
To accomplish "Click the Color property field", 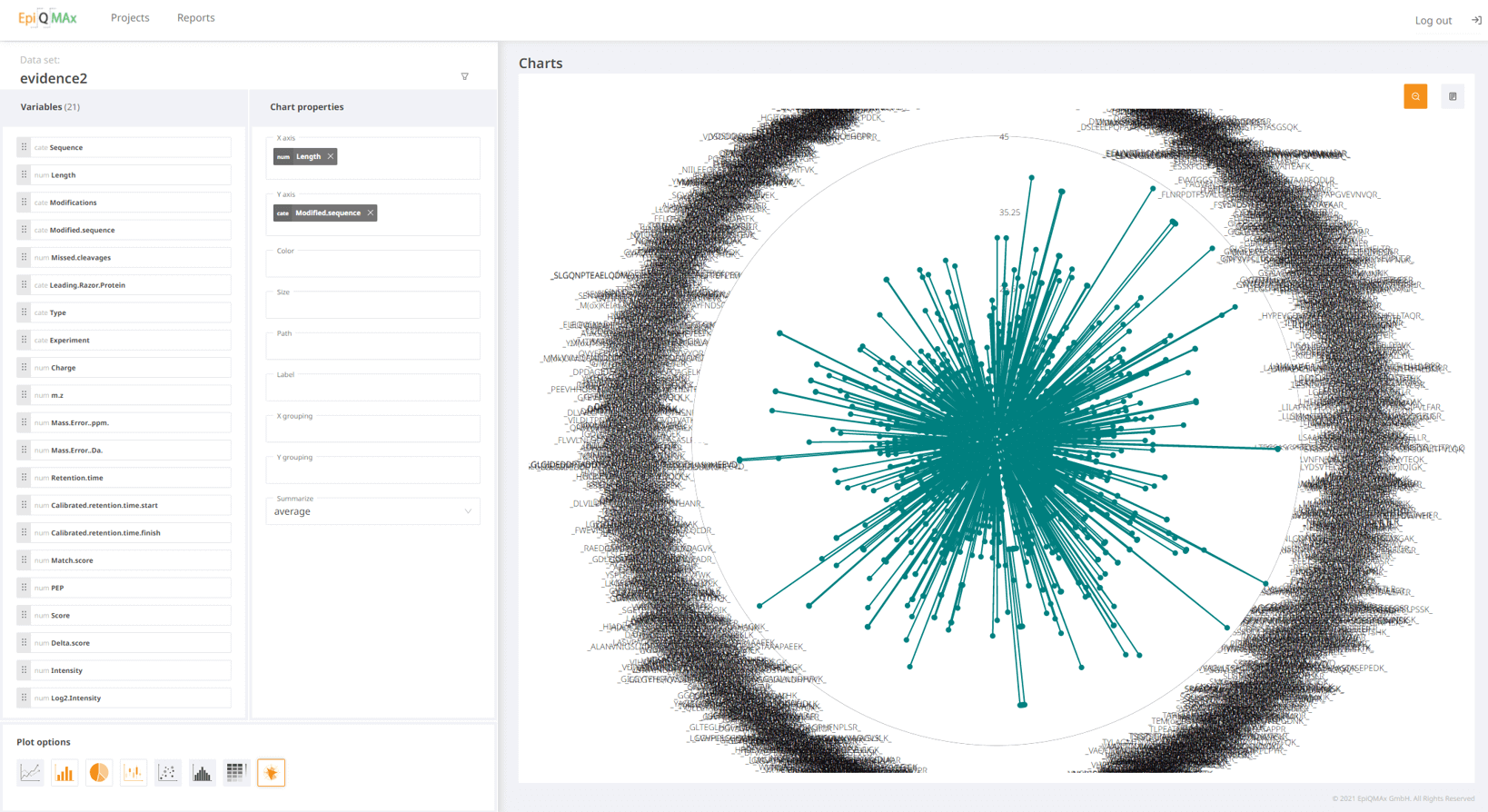I will click(372, 264).
